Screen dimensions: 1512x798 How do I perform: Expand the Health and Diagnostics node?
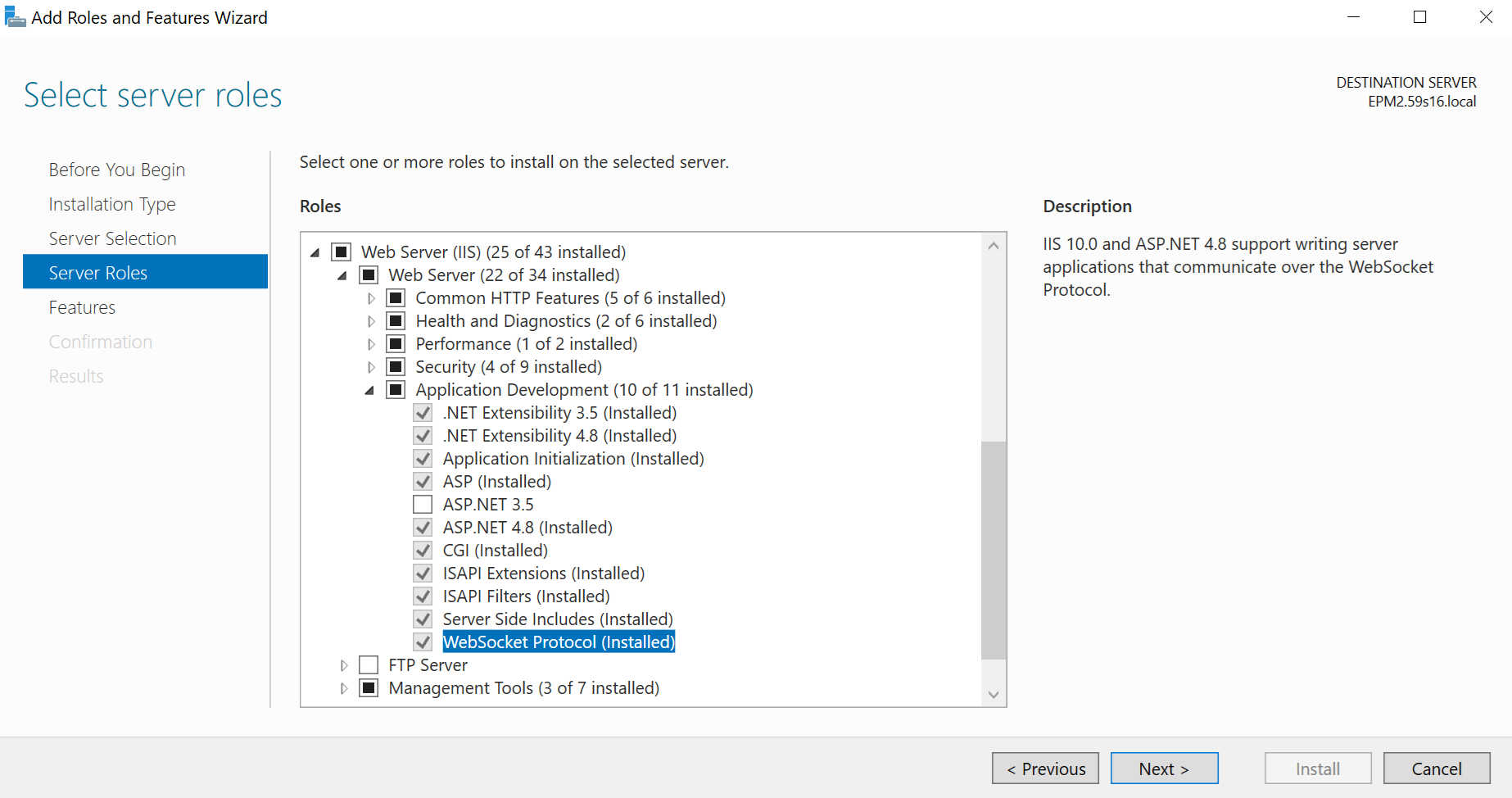tap(371, 321)
